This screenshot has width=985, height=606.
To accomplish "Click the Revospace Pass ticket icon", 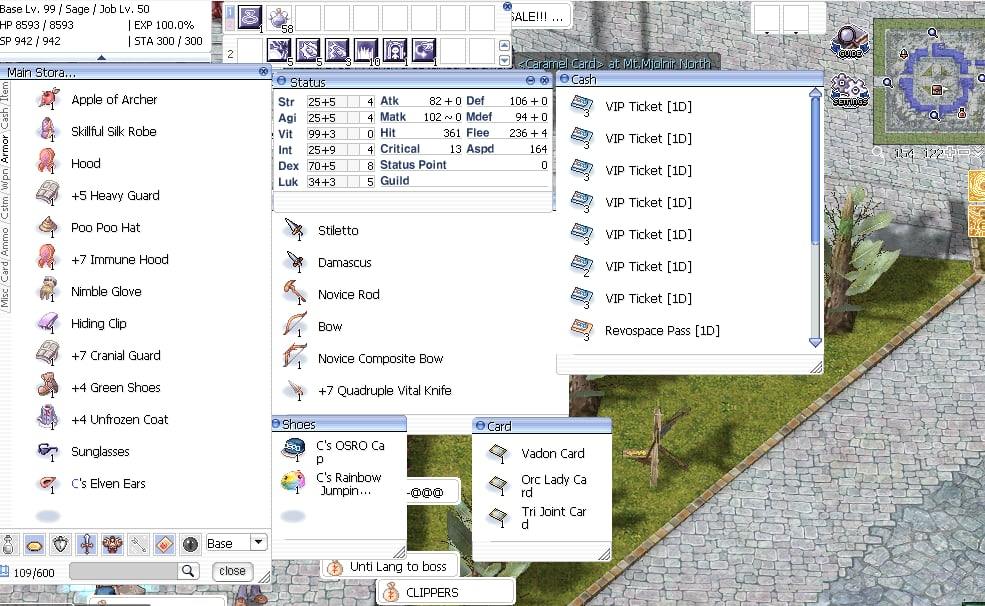I will (x=582, y=330).
